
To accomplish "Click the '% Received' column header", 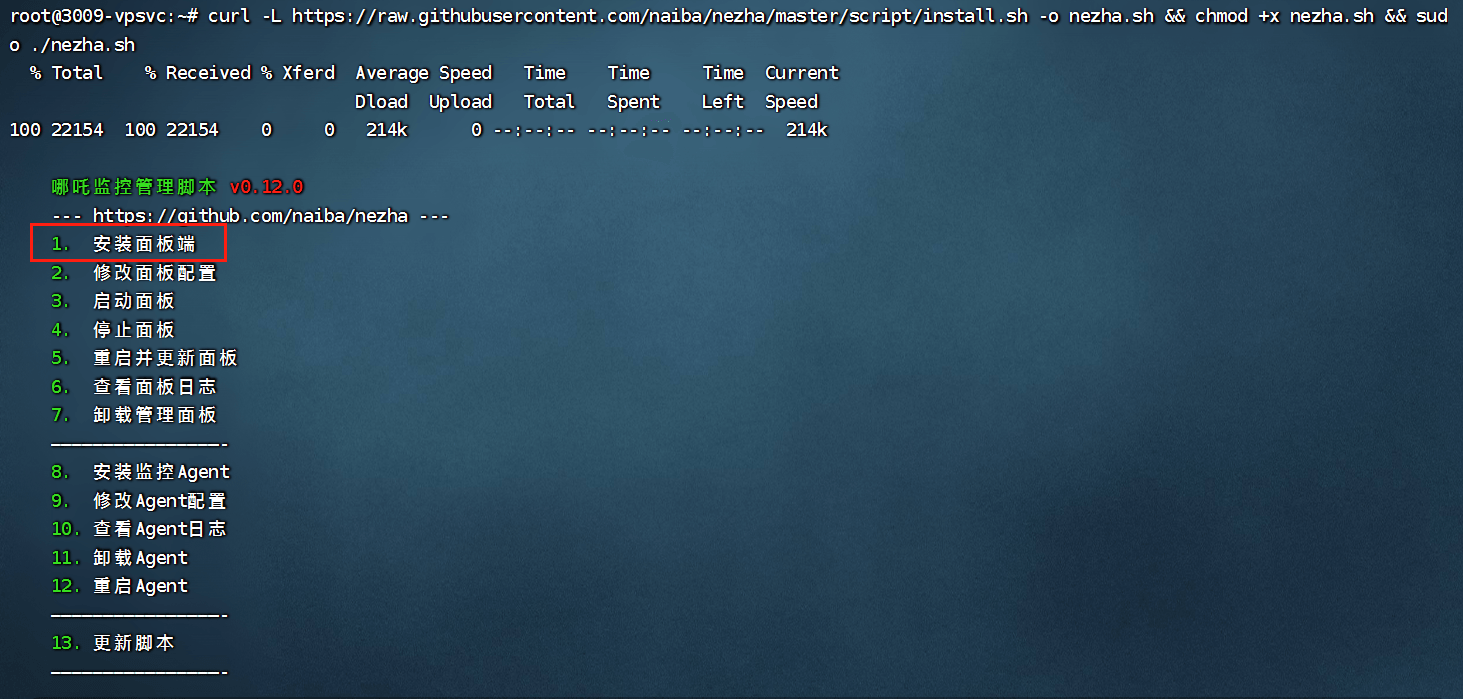I will click(197, 73).
